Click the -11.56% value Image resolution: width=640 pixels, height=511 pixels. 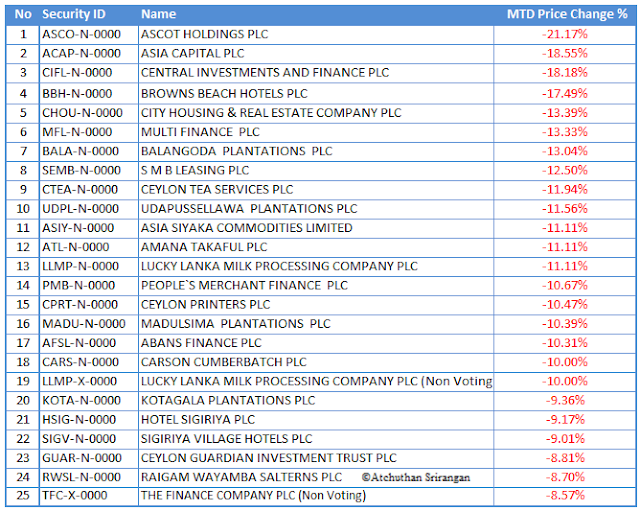(x=565, y=209)
